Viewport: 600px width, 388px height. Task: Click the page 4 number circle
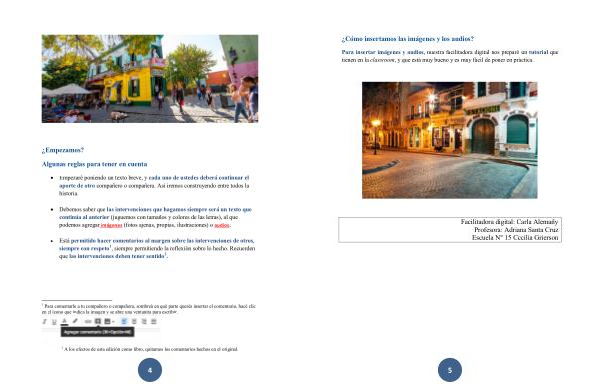click(x=150, y=370)
